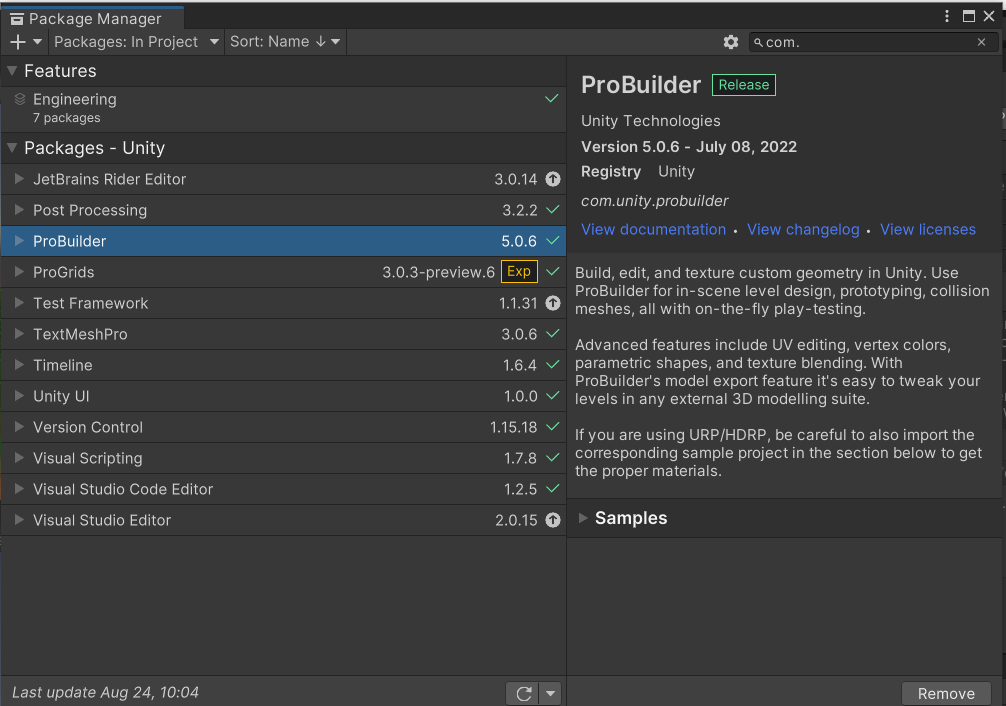Viewport: 1006px width, 706px height.
Task: Select the Visual Studio Editor package
Action: coord(284,520)
